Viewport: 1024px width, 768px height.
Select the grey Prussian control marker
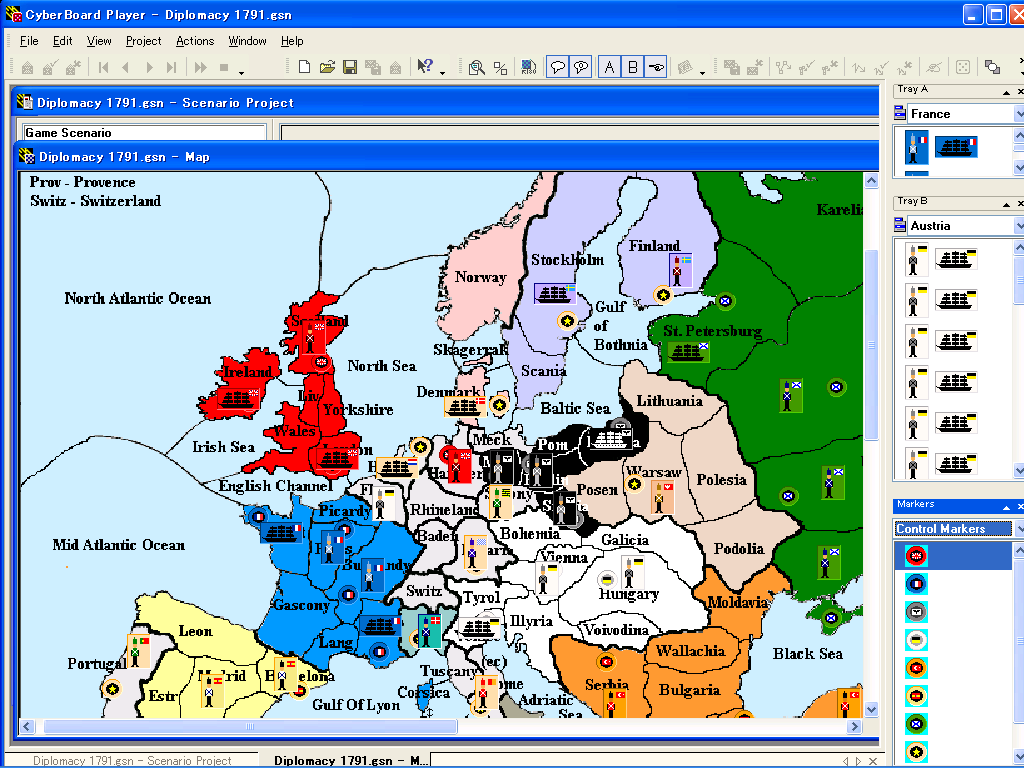[x=916, y=612]
